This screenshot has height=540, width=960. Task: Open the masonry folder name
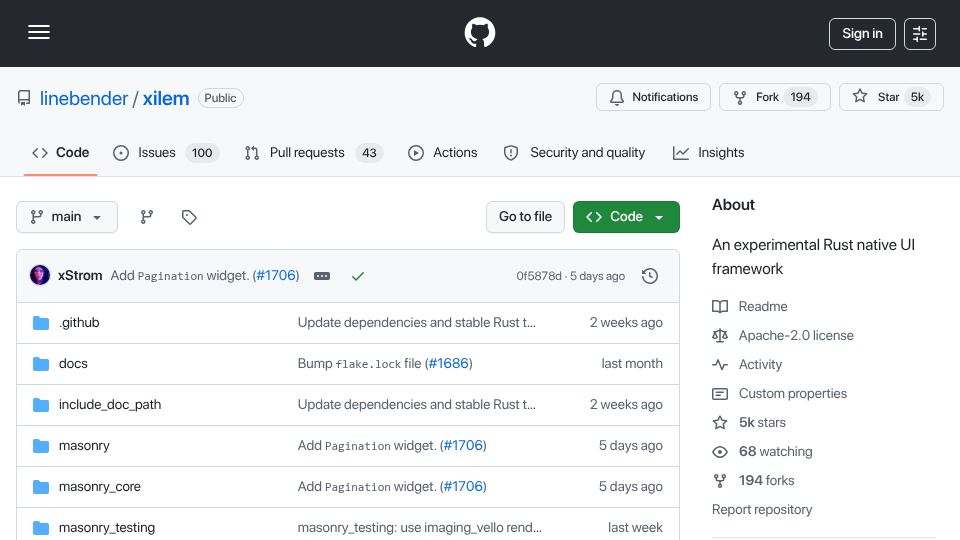tap(84, 446)
